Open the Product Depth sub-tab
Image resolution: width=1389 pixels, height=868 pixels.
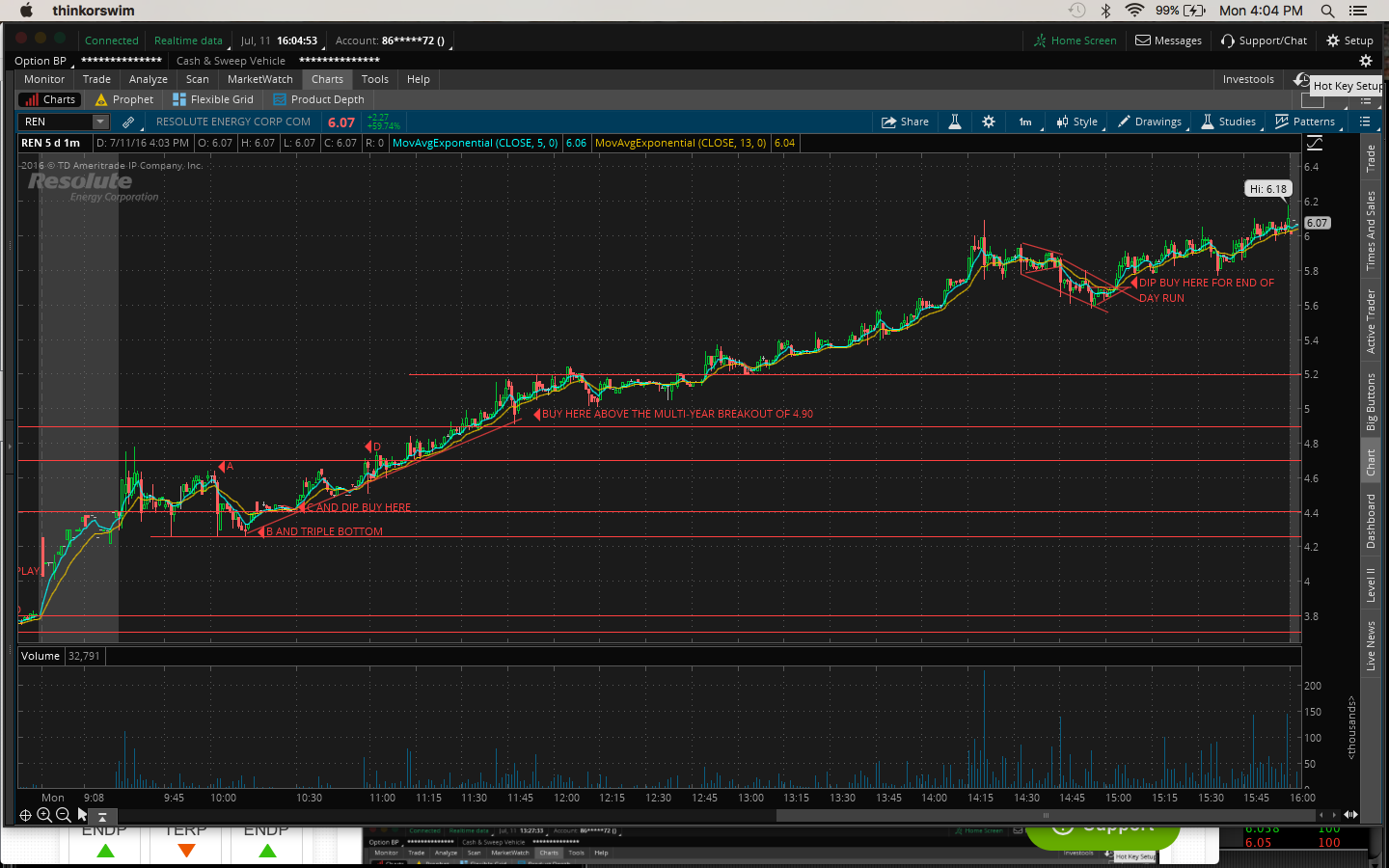(319, 99)
